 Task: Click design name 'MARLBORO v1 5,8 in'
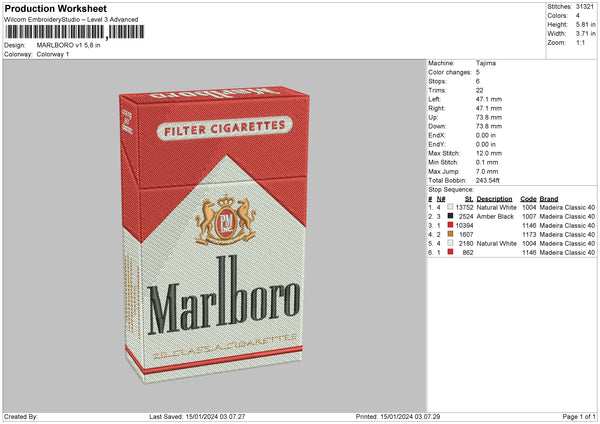coord(68,45)
